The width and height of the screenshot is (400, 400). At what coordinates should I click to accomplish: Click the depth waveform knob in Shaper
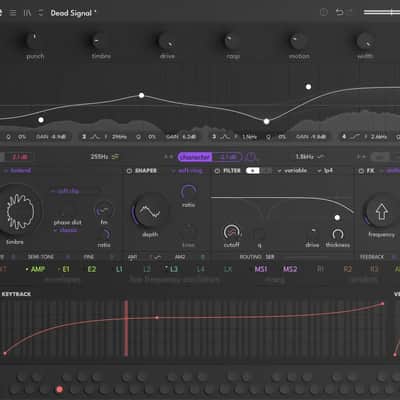click(x=149, y=212)
